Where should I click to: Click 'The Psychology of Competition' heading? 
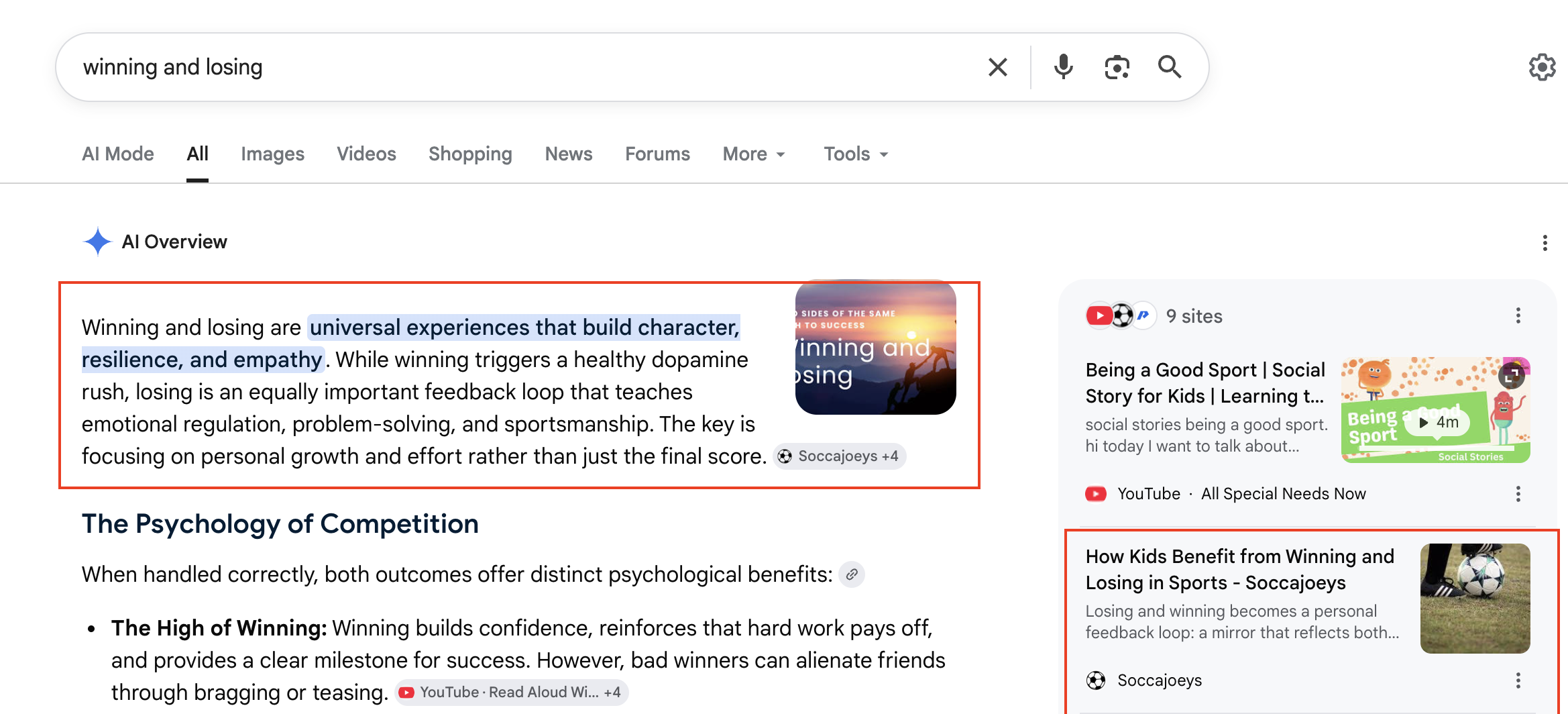(x=280, y=523)
